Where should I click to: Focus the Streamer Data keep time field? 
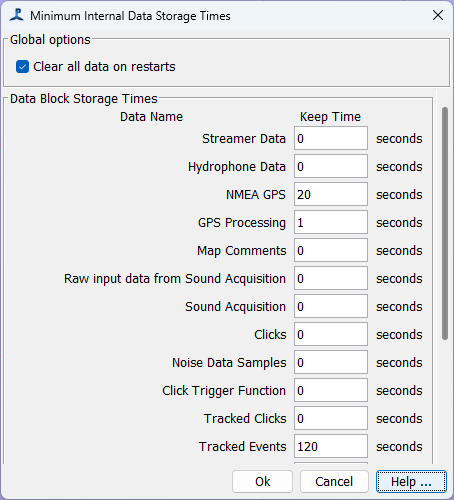coord(331,138)
